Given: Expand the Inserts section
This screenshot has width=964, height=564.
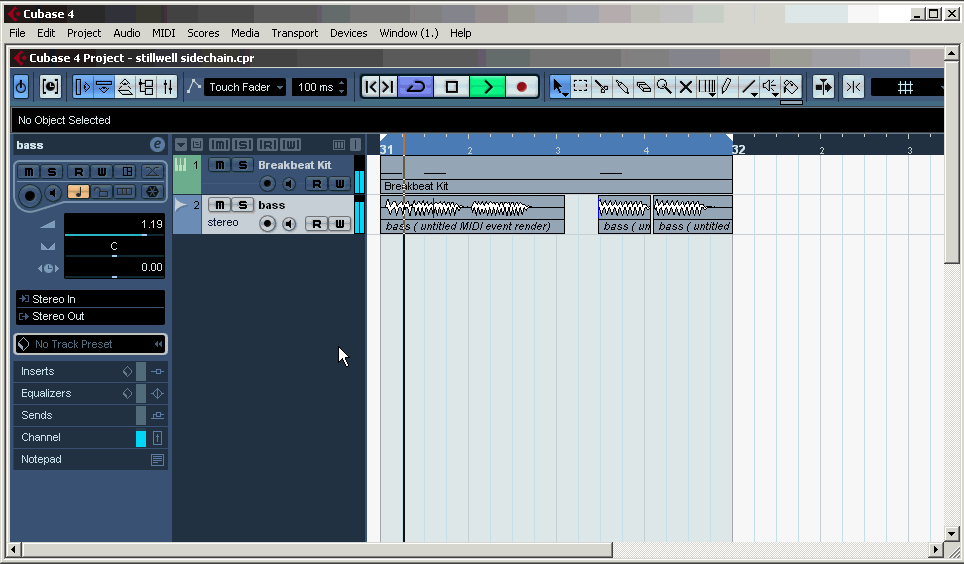Looking at the screenshot, I should point(90,371).
